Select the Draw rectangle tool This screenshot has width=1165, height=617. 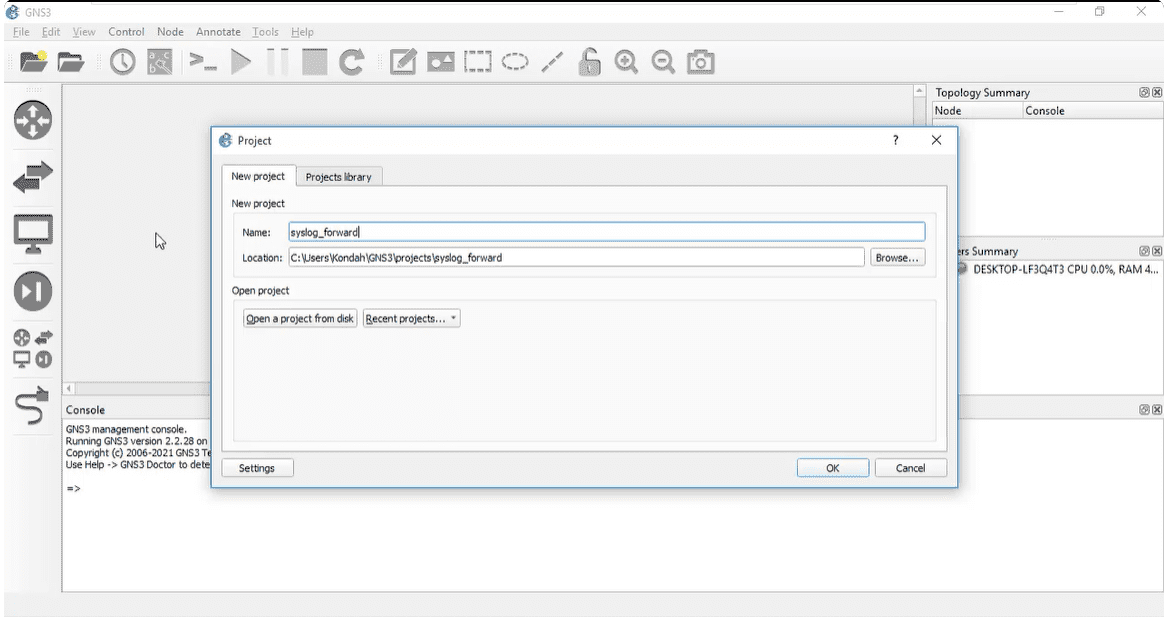[478, 62]
